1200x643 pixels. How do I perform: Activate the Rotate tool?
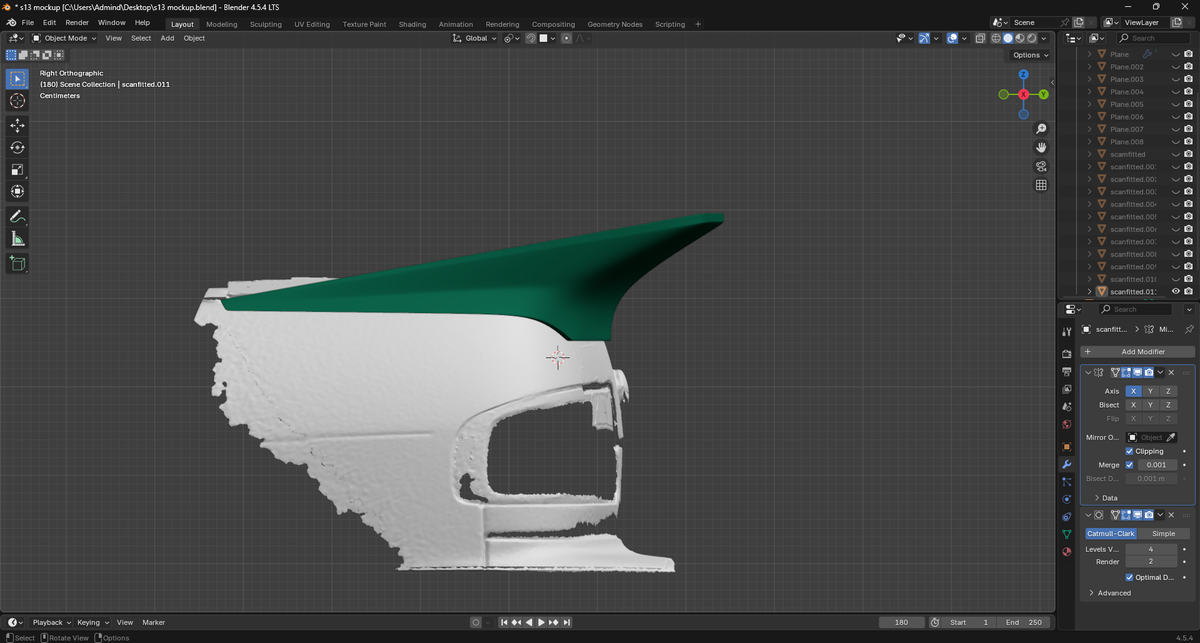pyautogui.click(x=17, y=147)
